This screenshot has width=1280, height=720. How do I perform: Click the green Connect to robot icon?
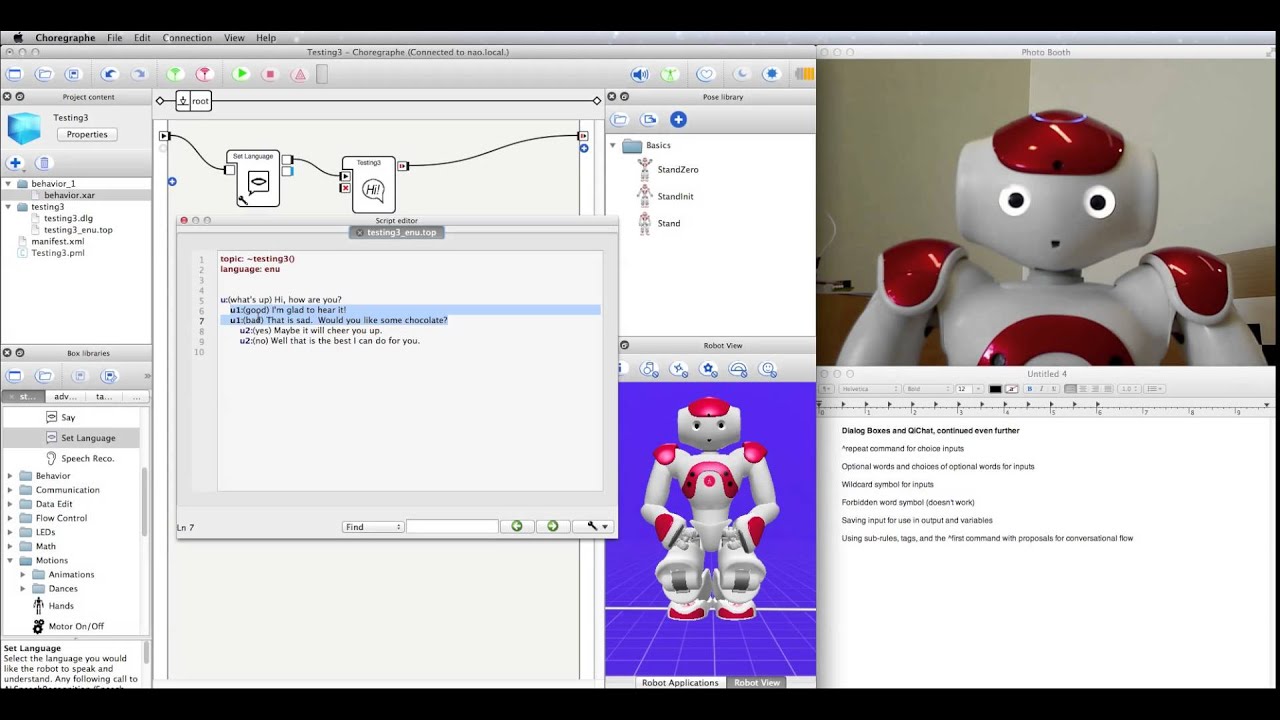[175, 74]
